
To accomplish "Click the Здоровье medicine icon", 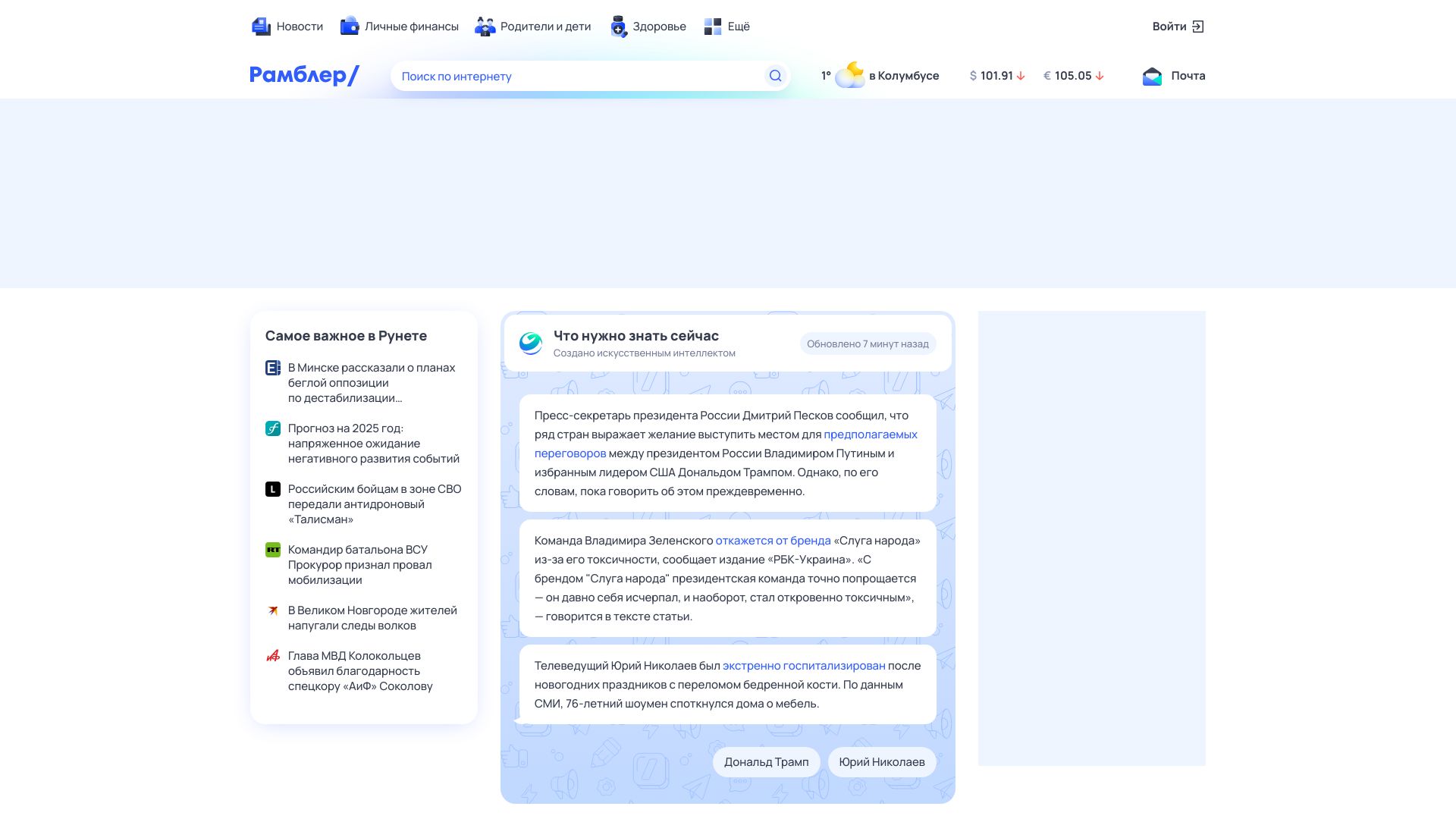I will tap(619, 27).
